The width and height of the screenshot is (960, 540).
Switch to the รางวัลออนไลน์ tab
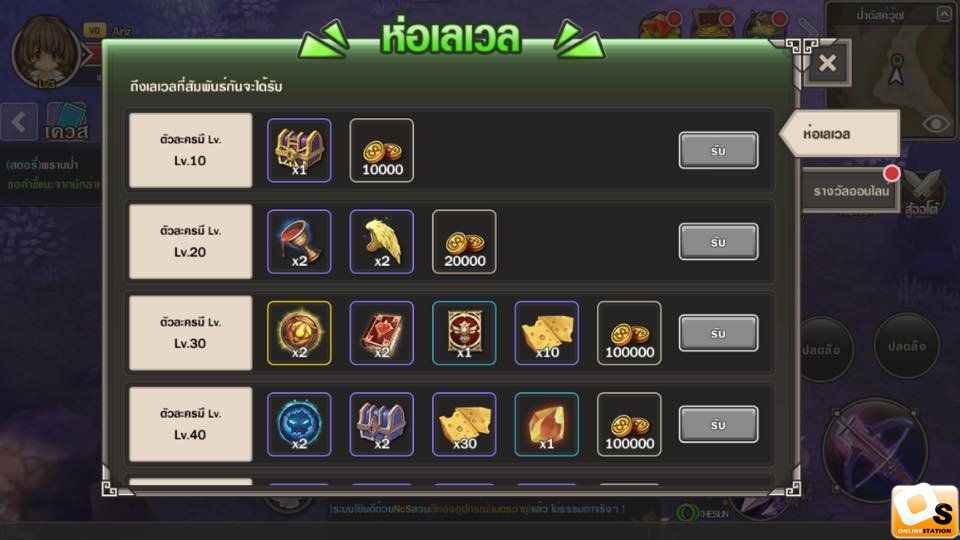(851, 191)
